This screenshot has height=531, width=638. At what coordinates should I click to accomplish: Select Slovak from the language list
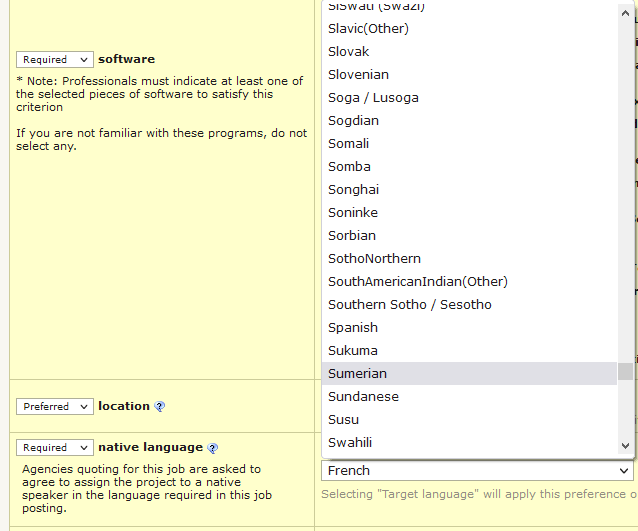(x=469, y=52)
